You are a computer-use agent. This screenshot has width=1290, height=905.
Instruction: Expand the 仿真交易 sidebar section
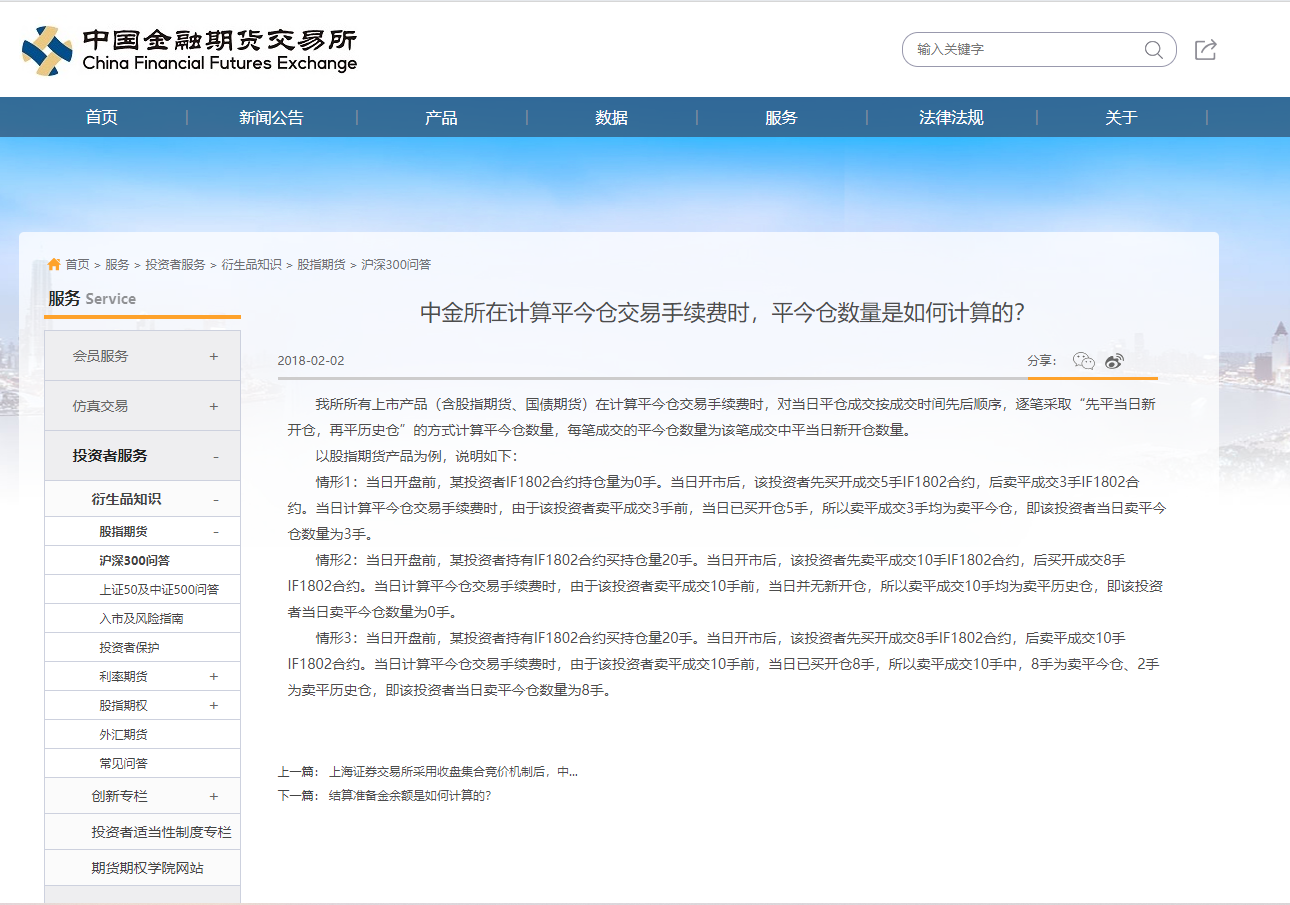pos(213,406)
